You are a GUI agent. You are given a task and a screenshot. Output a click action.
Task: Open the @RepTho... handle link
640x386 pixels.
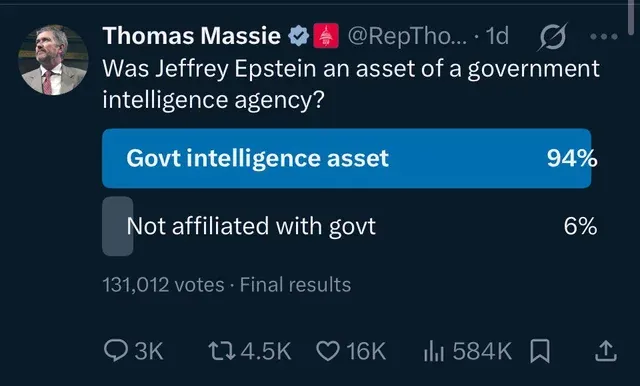tap(407, 36)
